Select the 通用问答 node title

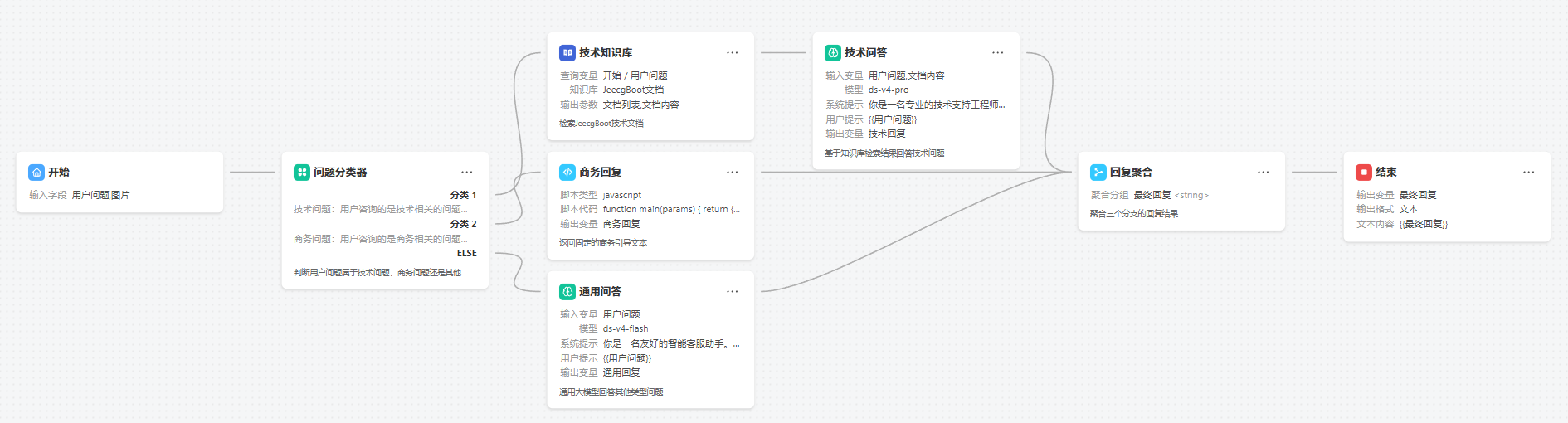(x=601, y=291)
